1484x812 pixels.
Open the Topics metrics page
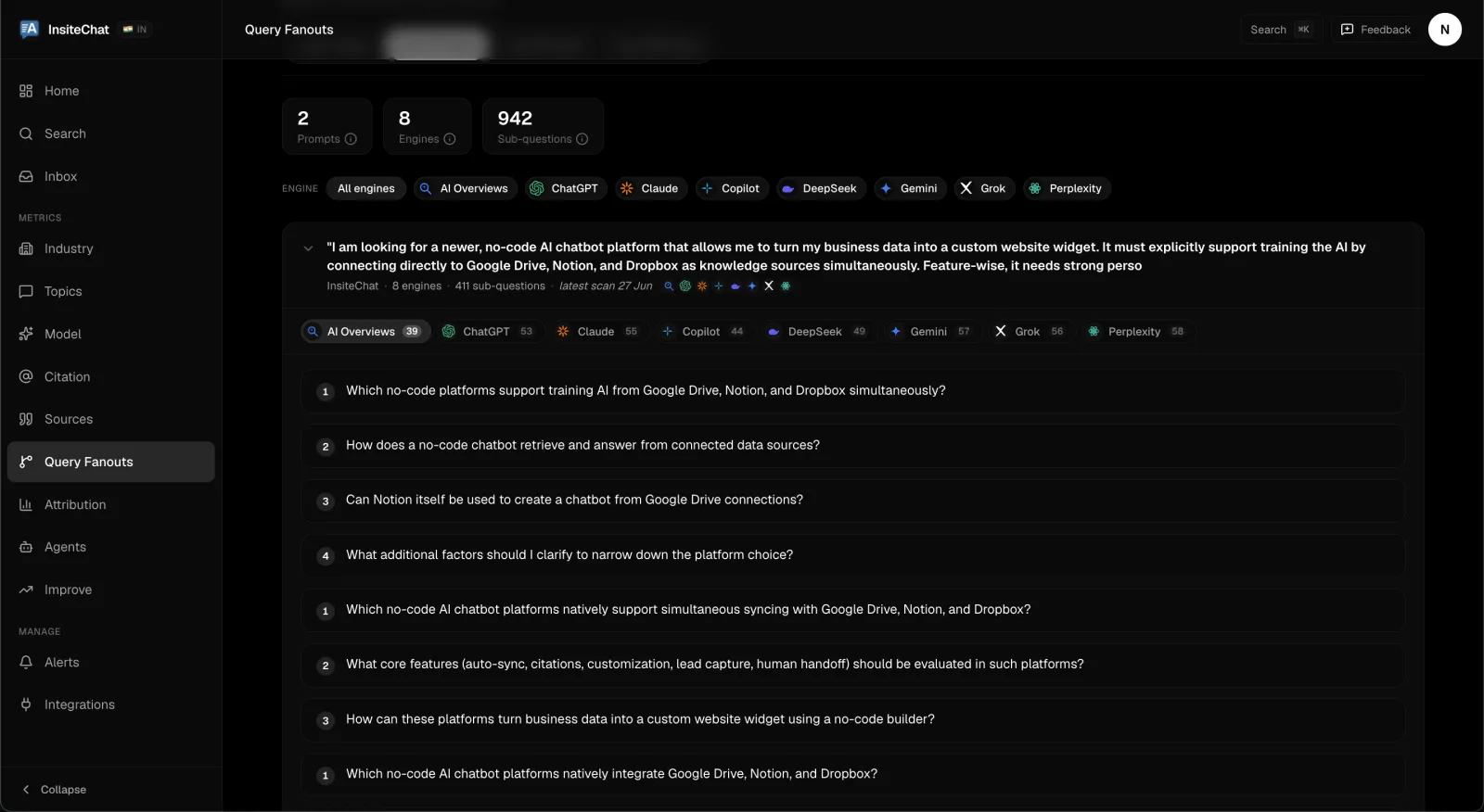[x=110, y=291]
